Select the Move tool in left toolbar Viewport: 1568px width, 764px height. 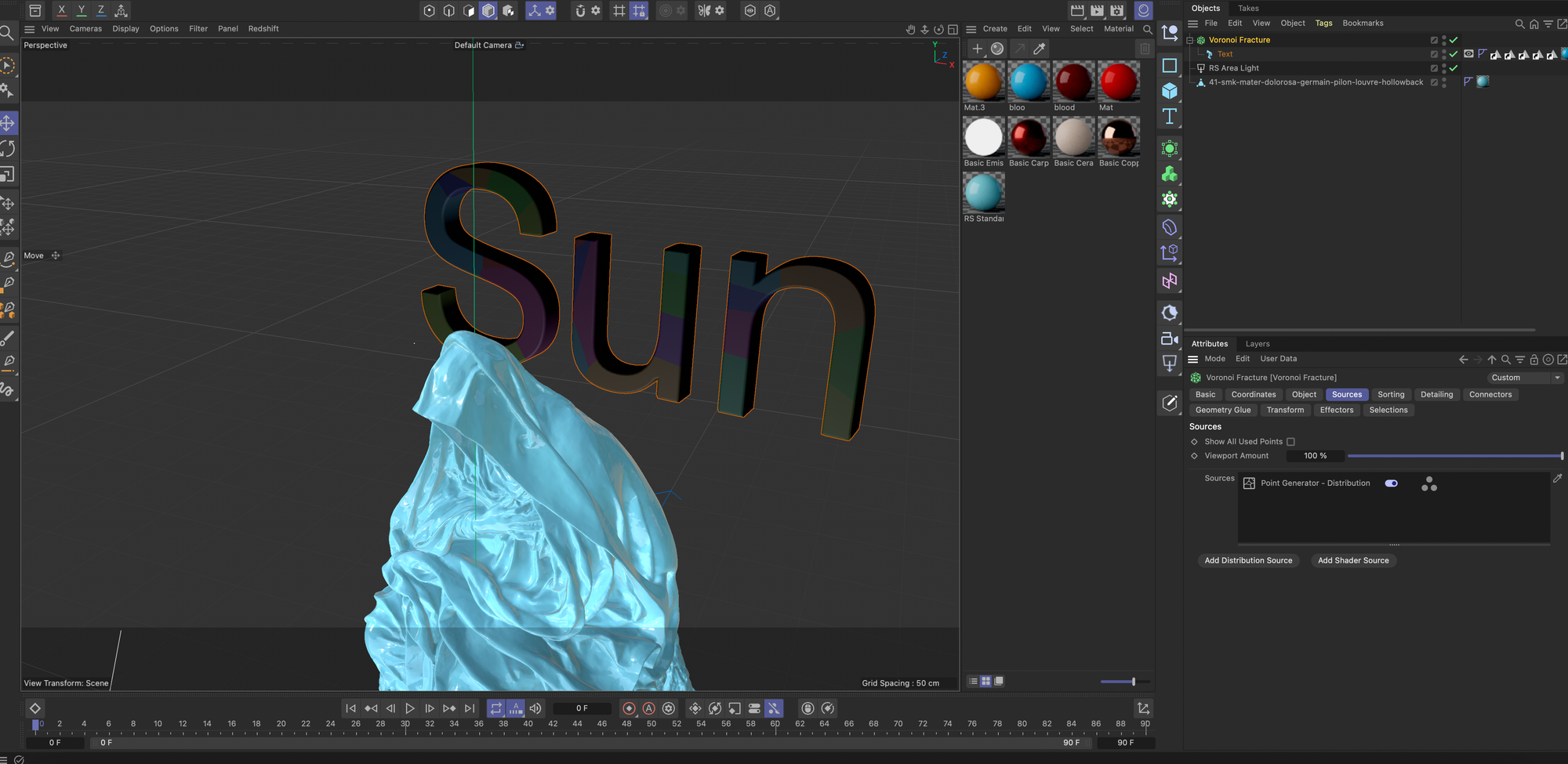(8, 123)
